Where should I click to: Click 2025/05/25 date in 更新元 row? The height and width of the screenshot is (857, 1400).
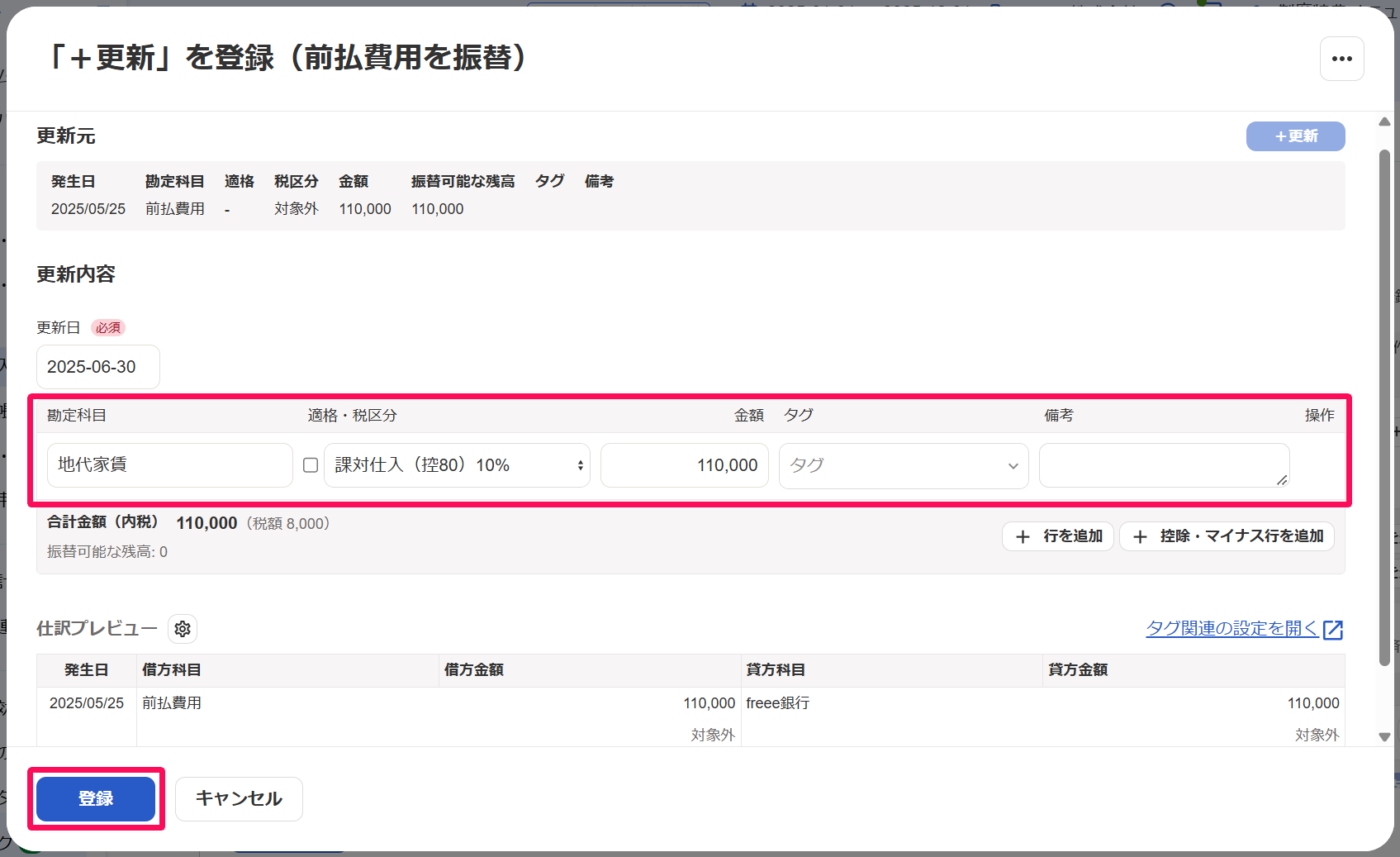88,209
